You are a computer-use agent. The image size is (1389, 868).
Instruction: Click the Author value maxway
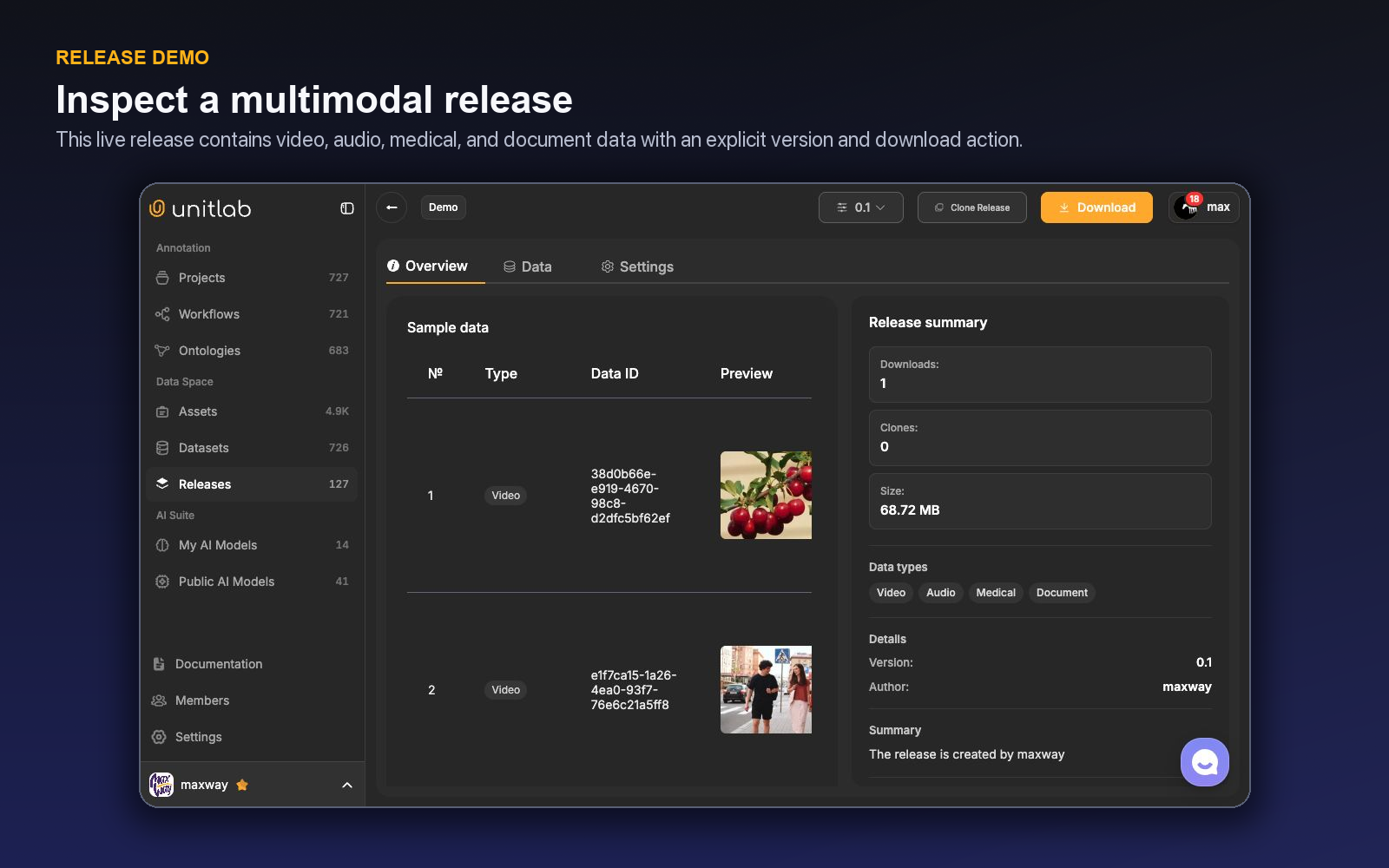(1187, 687)
